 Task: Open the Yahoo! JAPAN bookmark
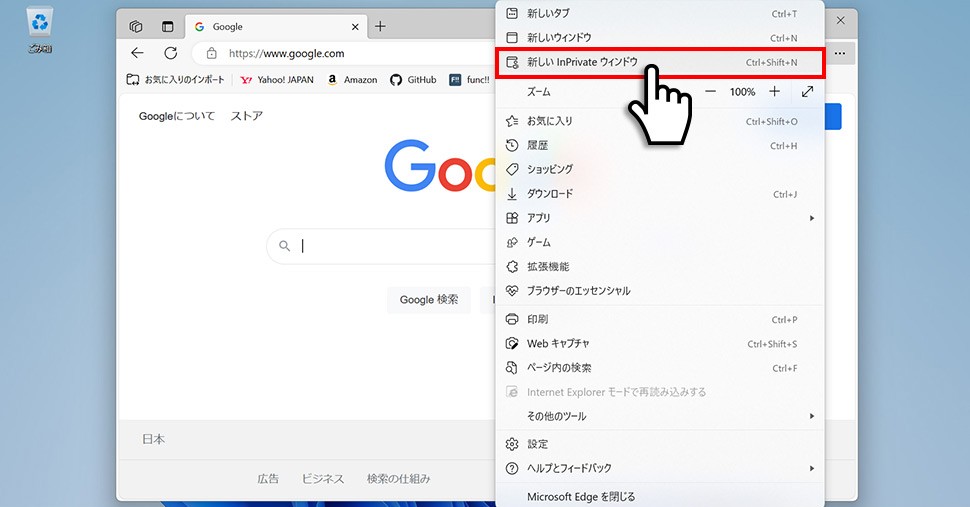point(277,80)
